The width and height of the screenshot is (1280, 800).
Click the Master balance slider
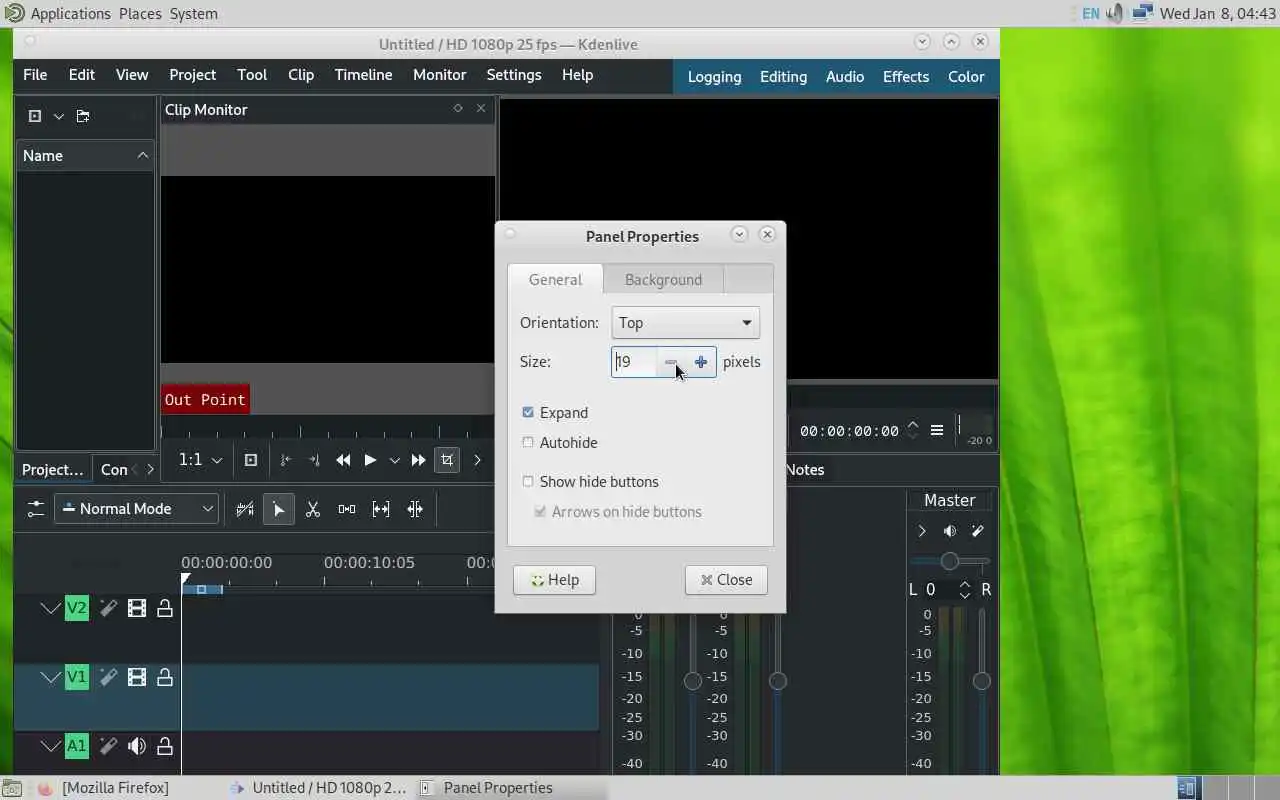point(950,562)
